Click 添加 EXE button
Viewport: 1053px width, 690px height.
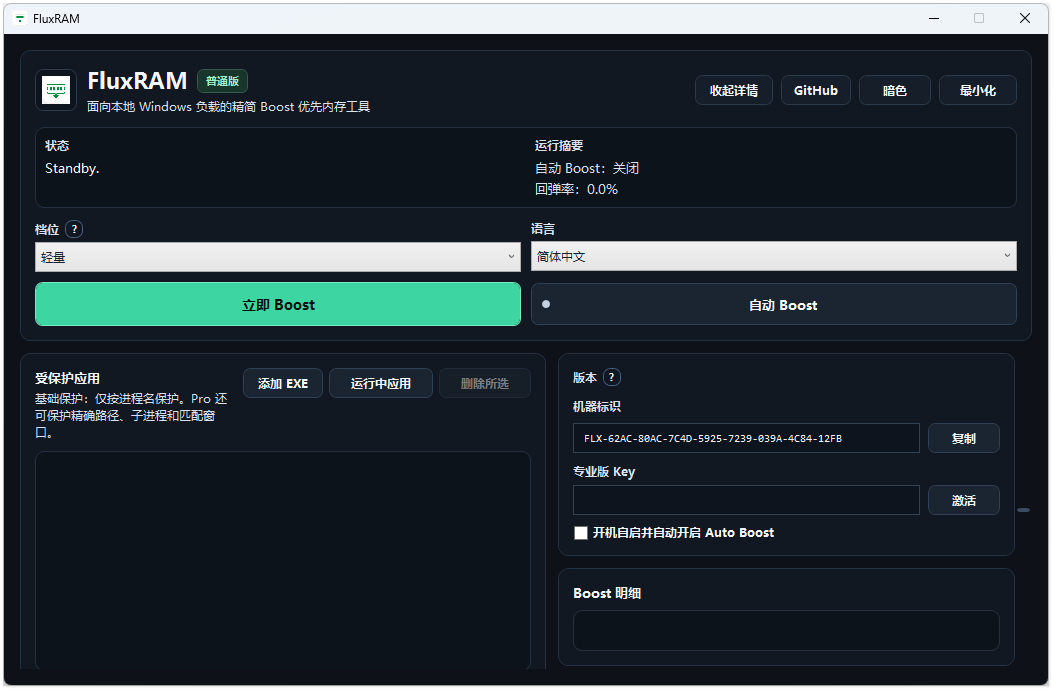283,384
